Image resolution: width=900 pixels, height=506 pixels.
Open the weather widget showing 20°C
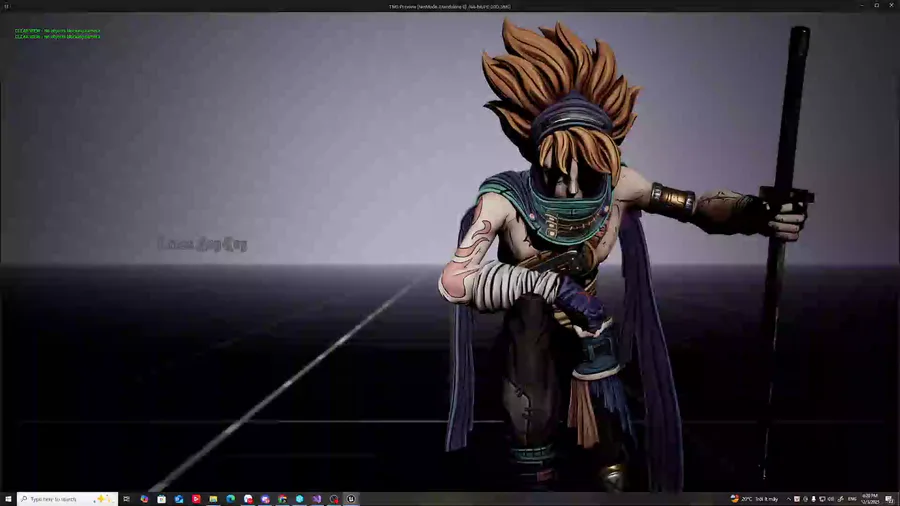[754, 499]
